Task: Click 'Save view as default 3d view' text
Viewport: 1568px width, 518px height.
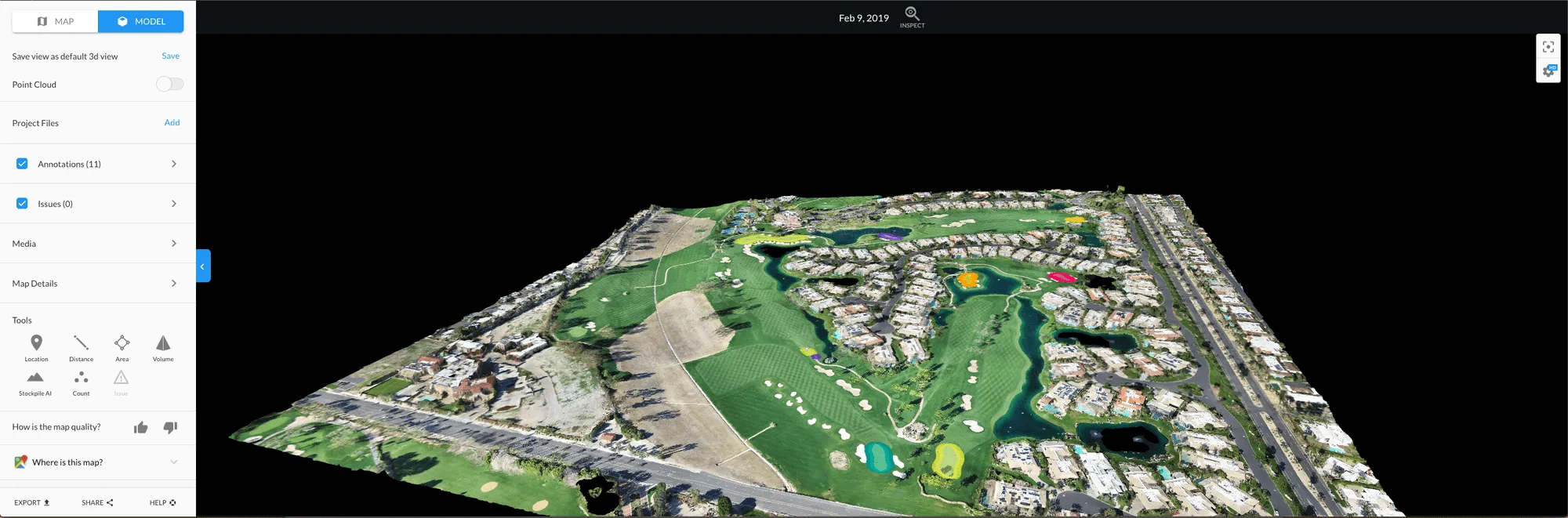Action: pos(65,56)
